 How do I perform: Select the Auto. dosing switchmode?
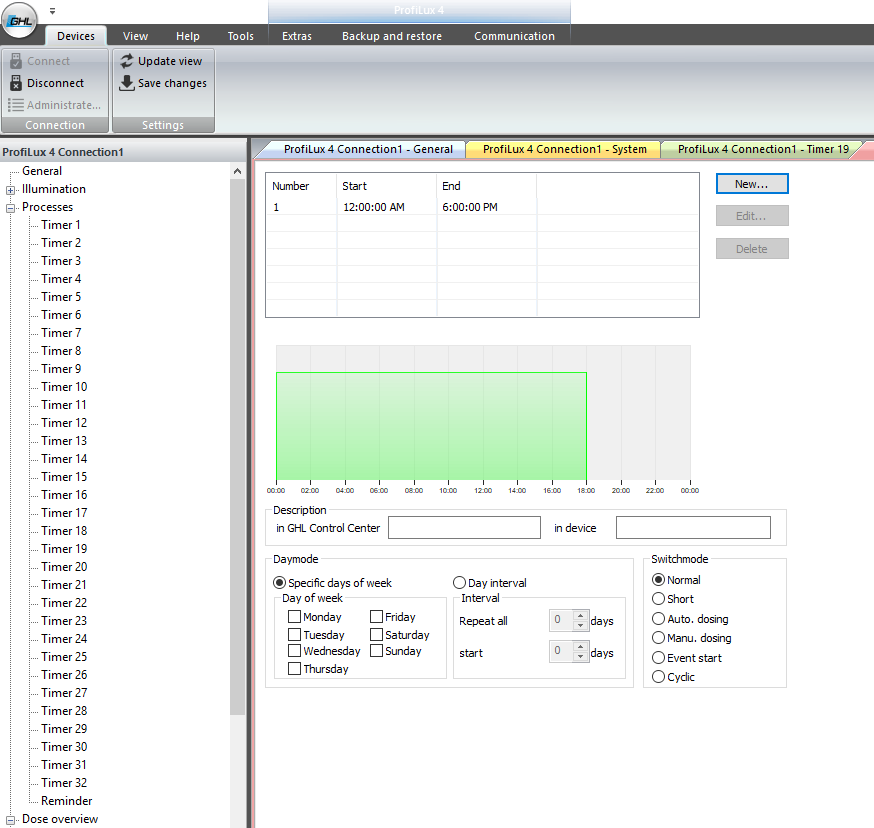(658, 619)
